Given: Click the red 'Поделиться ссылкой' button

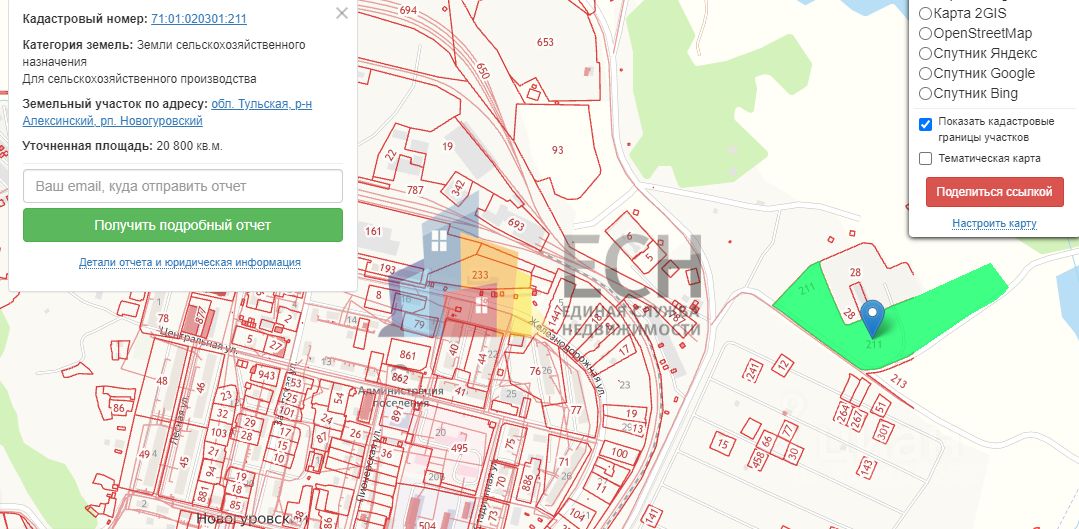Looking at the screenshot, I should point(994,192).
